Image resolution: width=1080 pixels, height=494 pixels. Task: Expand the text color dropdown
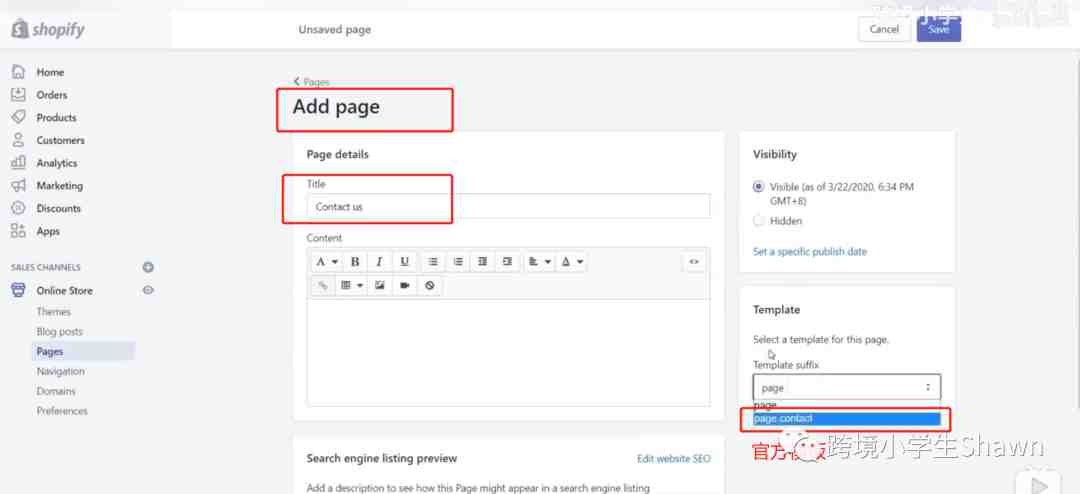pyautogui.click(x=571, y=262)
